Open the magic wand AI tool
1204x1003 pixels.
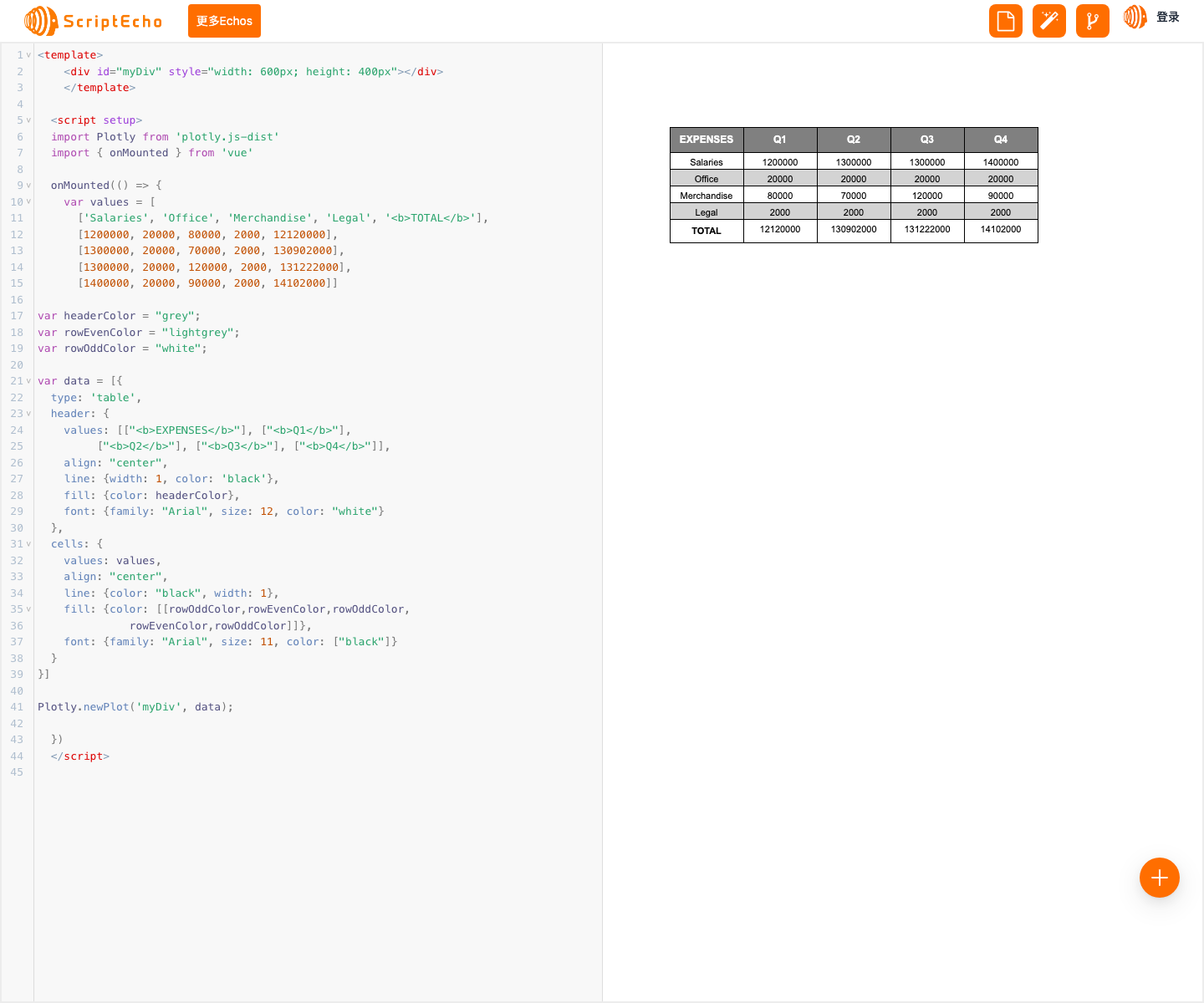coord(1049,21)
